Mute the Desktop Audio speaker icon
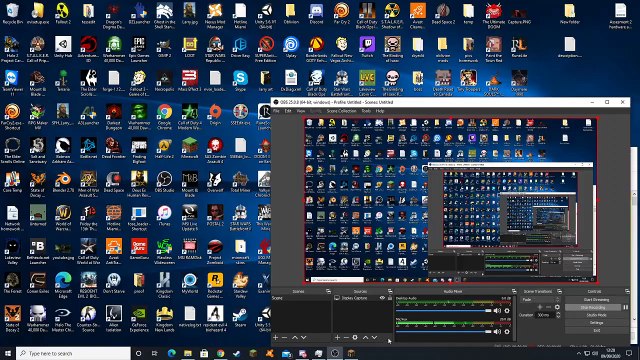The image size is (640, 360). pos(497,311)
